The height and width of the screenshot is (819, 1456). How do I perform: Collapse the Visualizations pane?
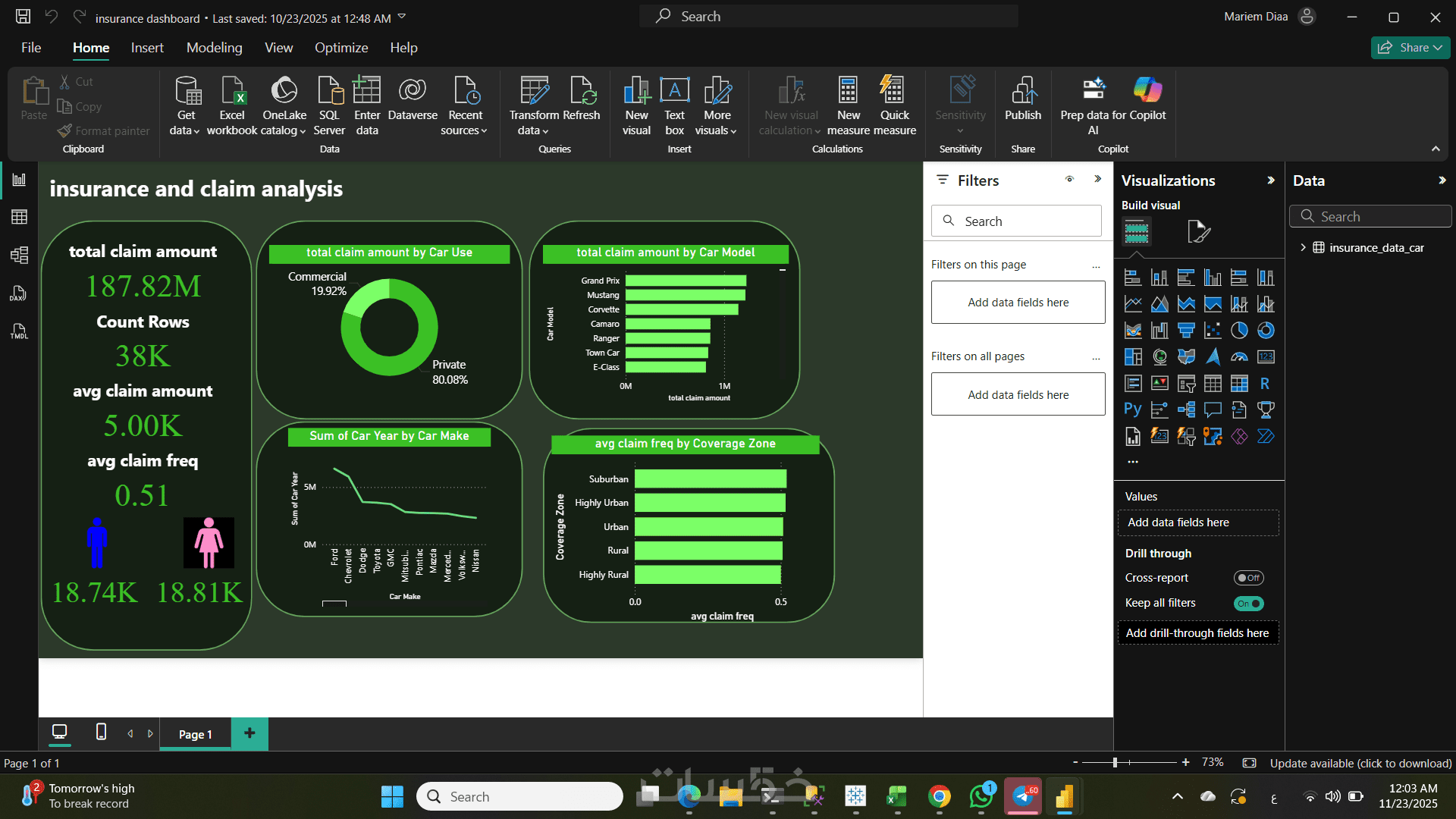[x=1271, y=180]
